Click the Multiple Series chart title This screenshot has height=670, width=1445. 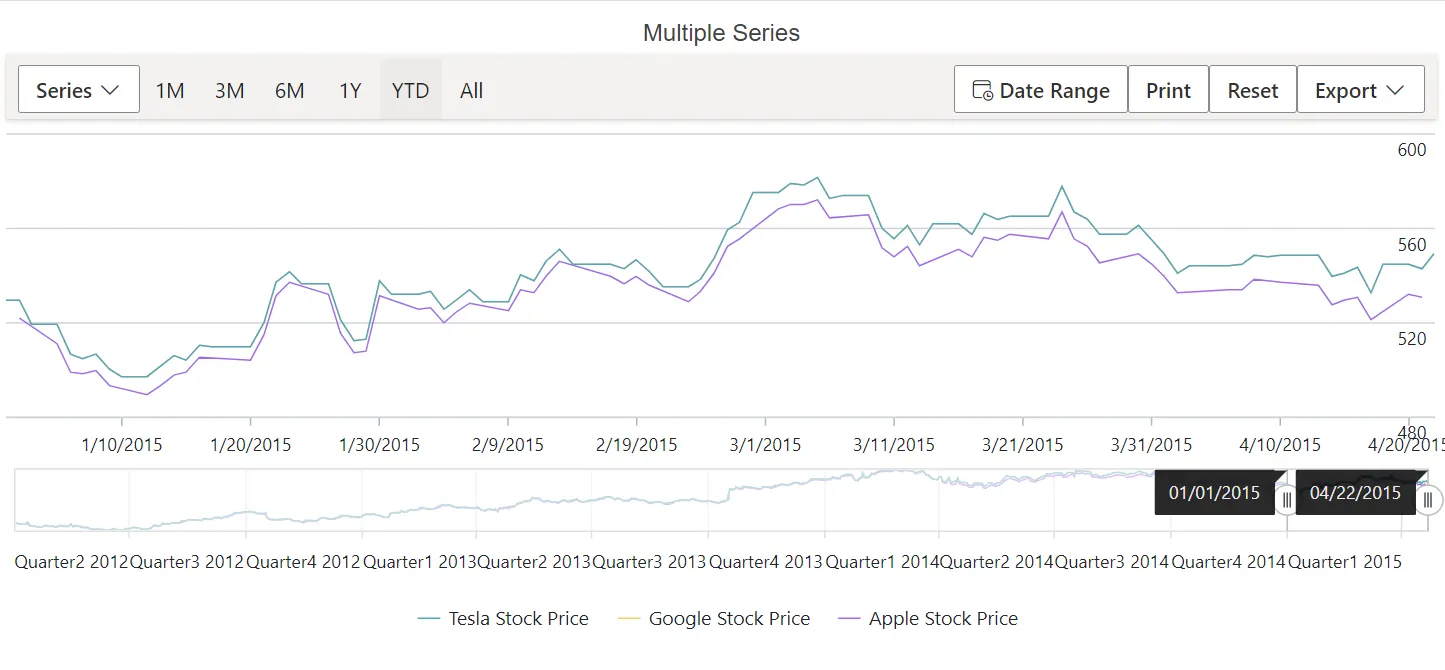[x=721, y=33]
